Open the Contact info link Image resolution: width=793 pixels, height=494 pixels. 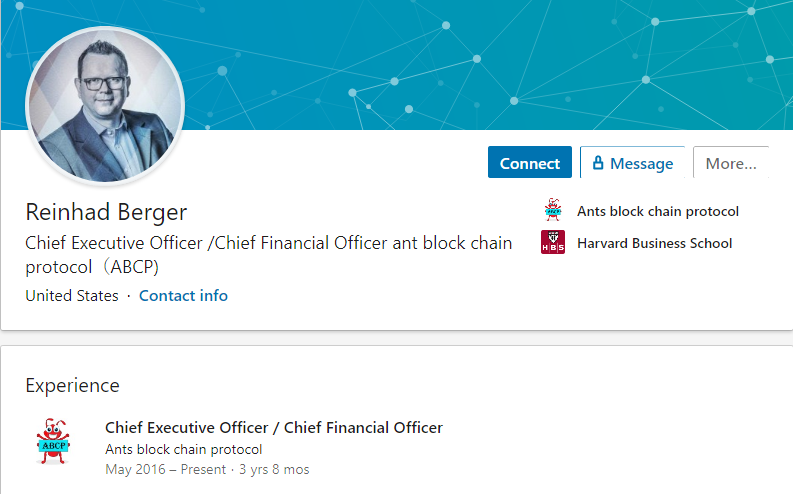(x=183, y=295)
